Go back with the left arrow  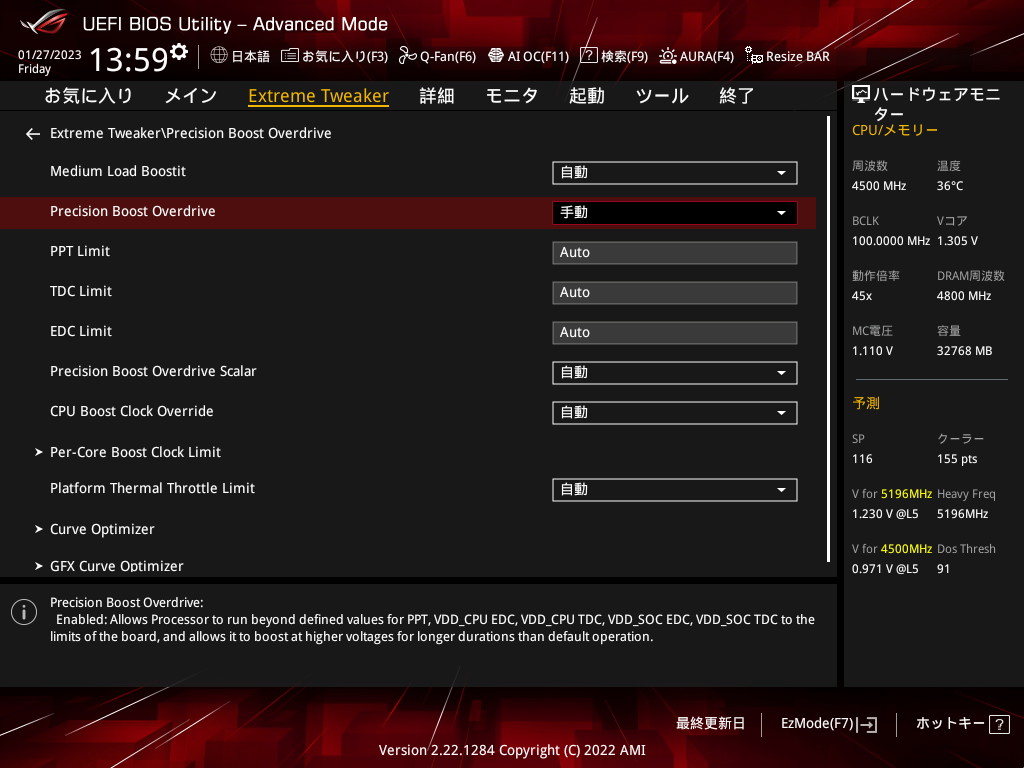(x=33, y=134)
